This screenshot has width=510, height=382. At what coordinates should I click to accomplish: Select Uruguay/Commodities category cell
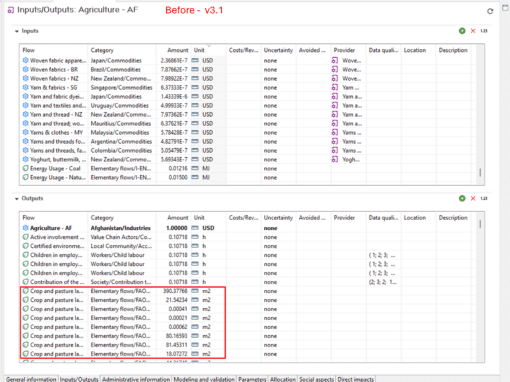click(119, 105)
